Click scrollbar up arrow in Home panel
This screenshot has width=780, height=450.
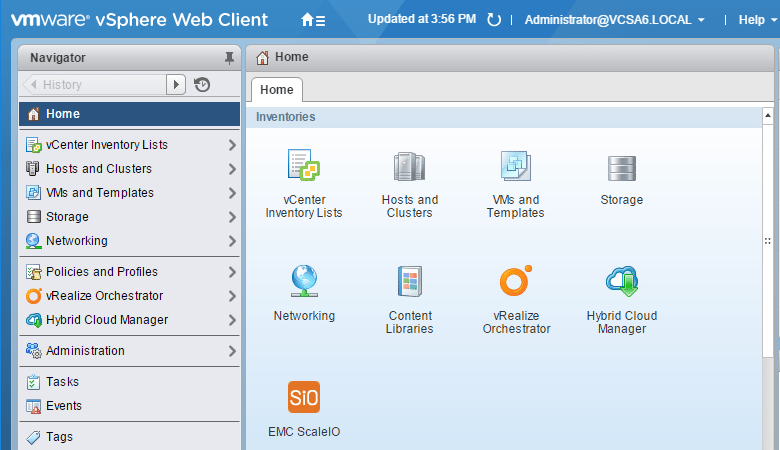768,115
